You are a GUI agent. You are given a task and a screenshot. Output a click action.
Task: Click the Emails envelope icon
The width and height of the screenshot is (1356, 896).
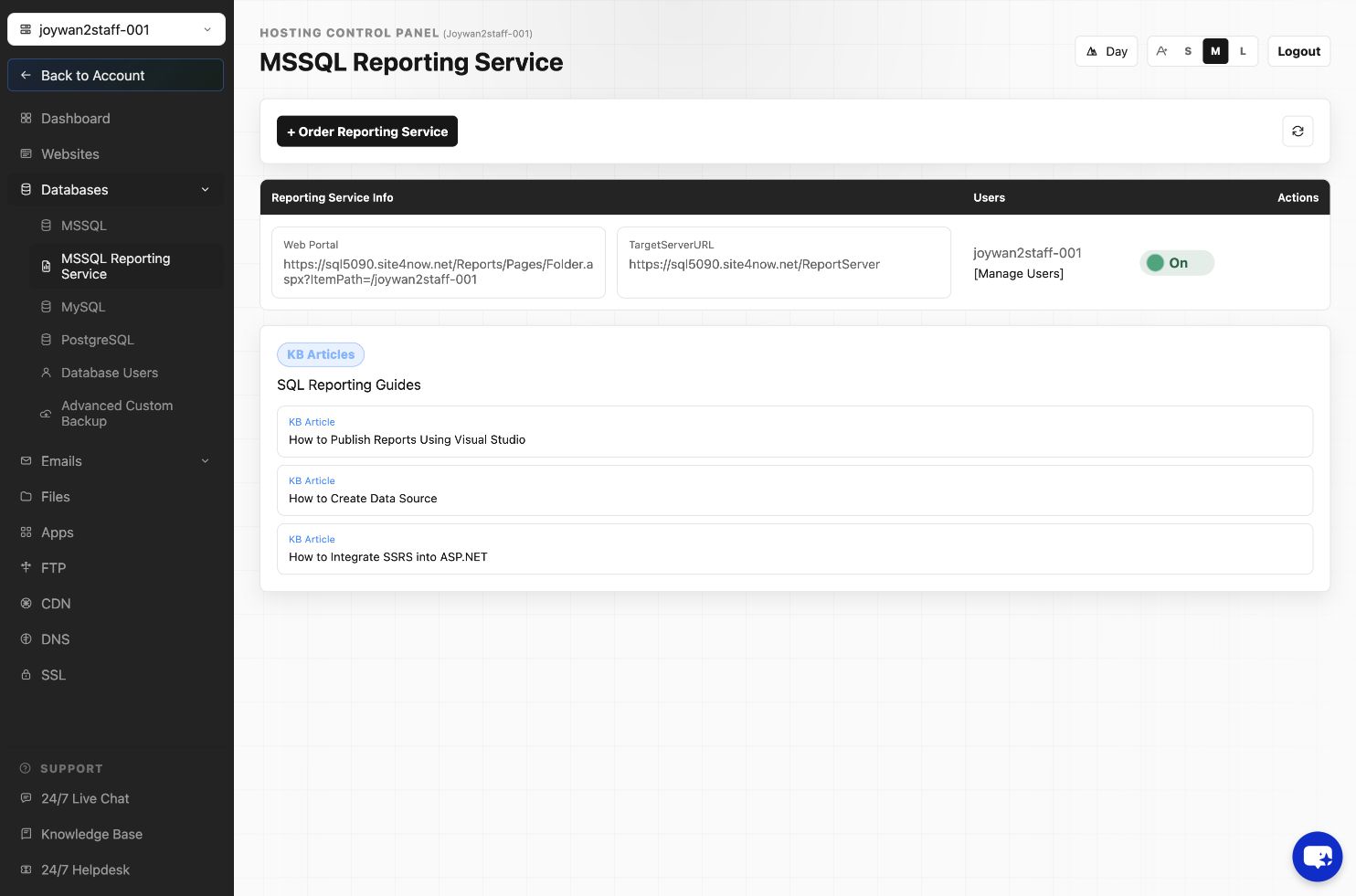[26, 461]
